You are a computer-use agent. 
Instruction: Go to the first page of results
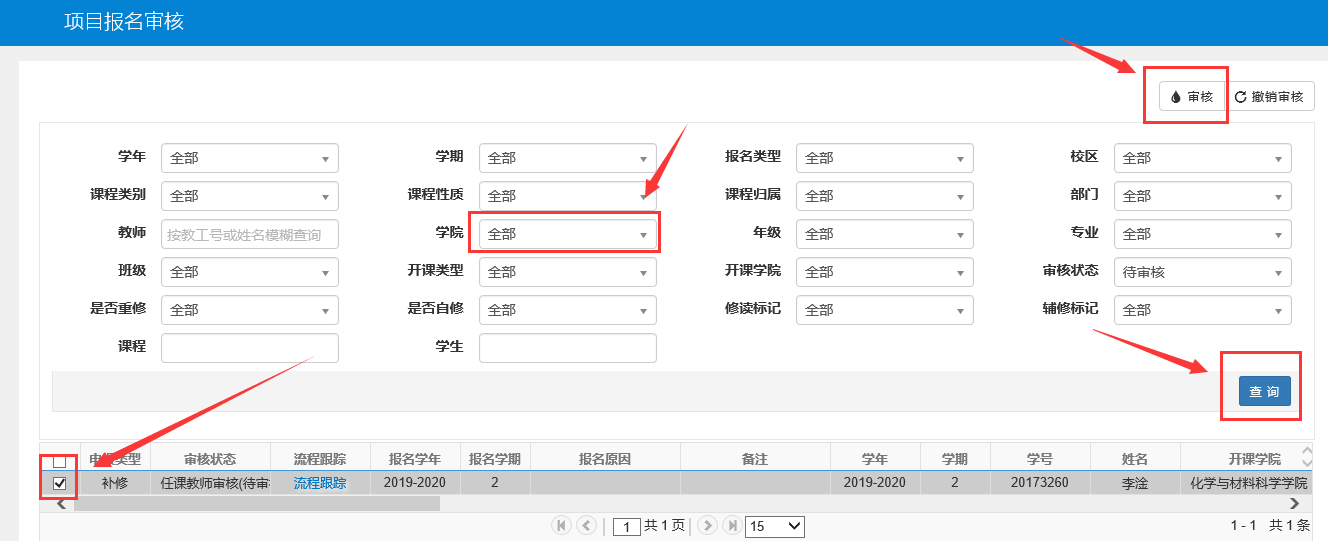(561, 525)
